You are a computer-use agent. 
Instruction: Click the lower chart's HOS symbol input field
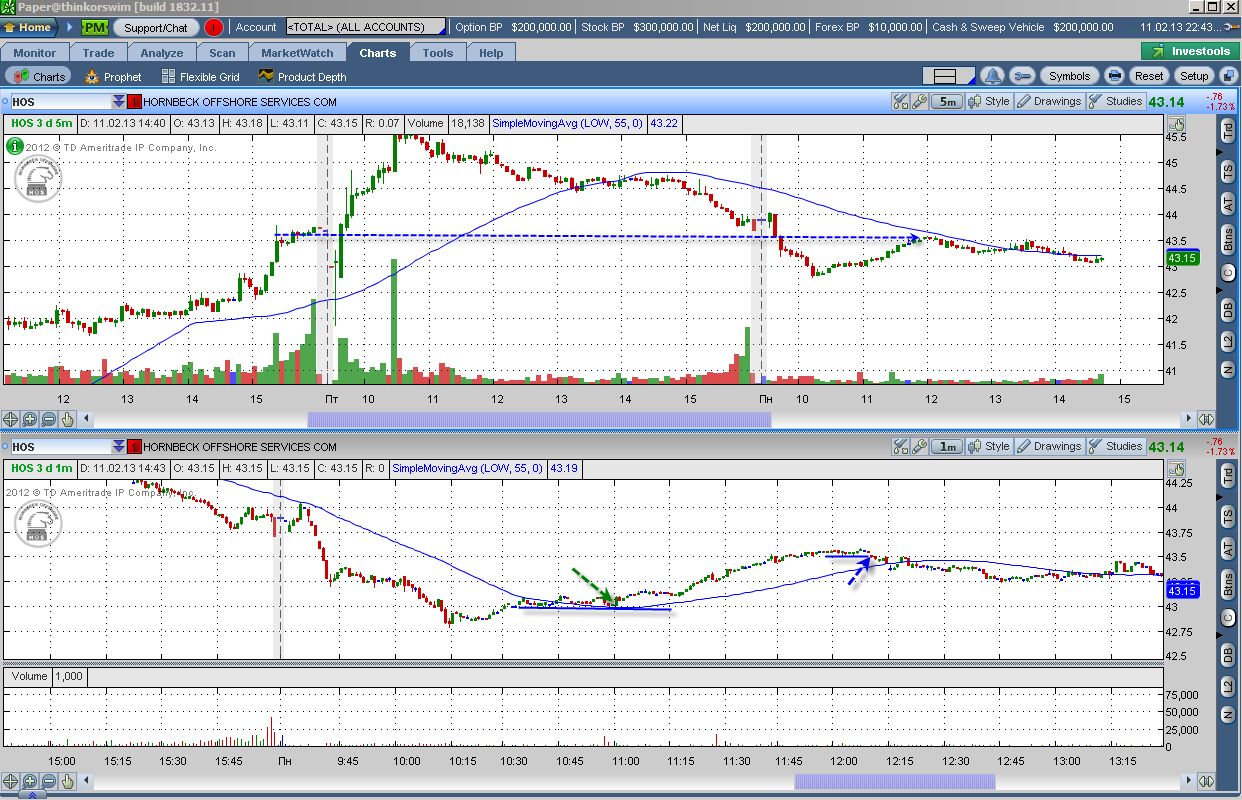point(60,446)
